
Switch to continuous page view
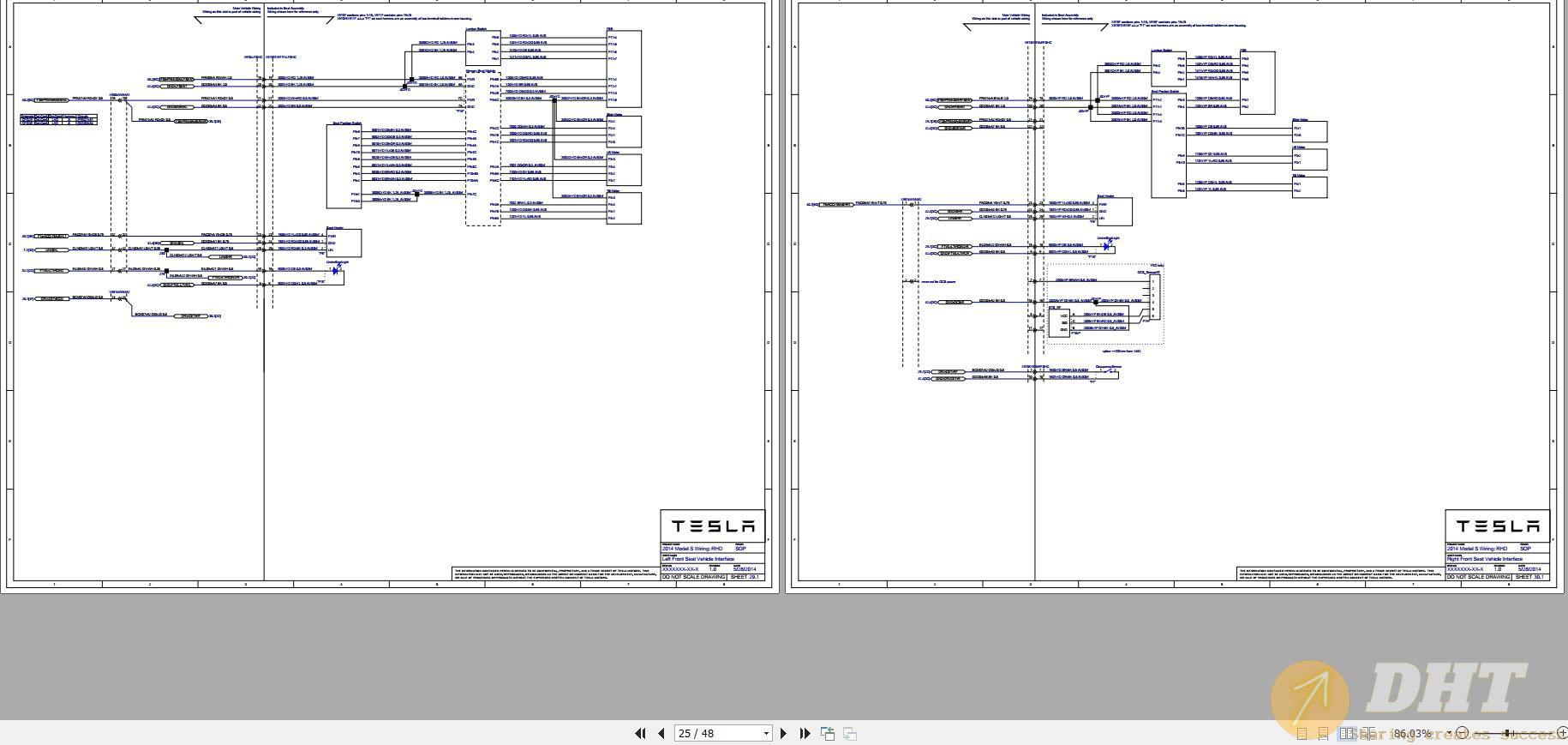click(1323, 734)
